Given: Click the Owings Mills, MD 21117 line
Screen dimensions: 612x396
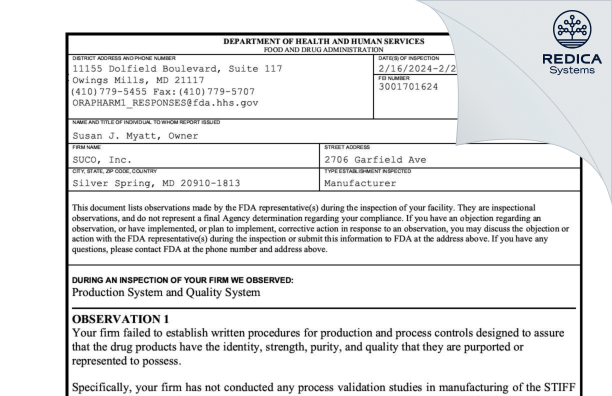Looking at the screenshot, I should [138, 80].
